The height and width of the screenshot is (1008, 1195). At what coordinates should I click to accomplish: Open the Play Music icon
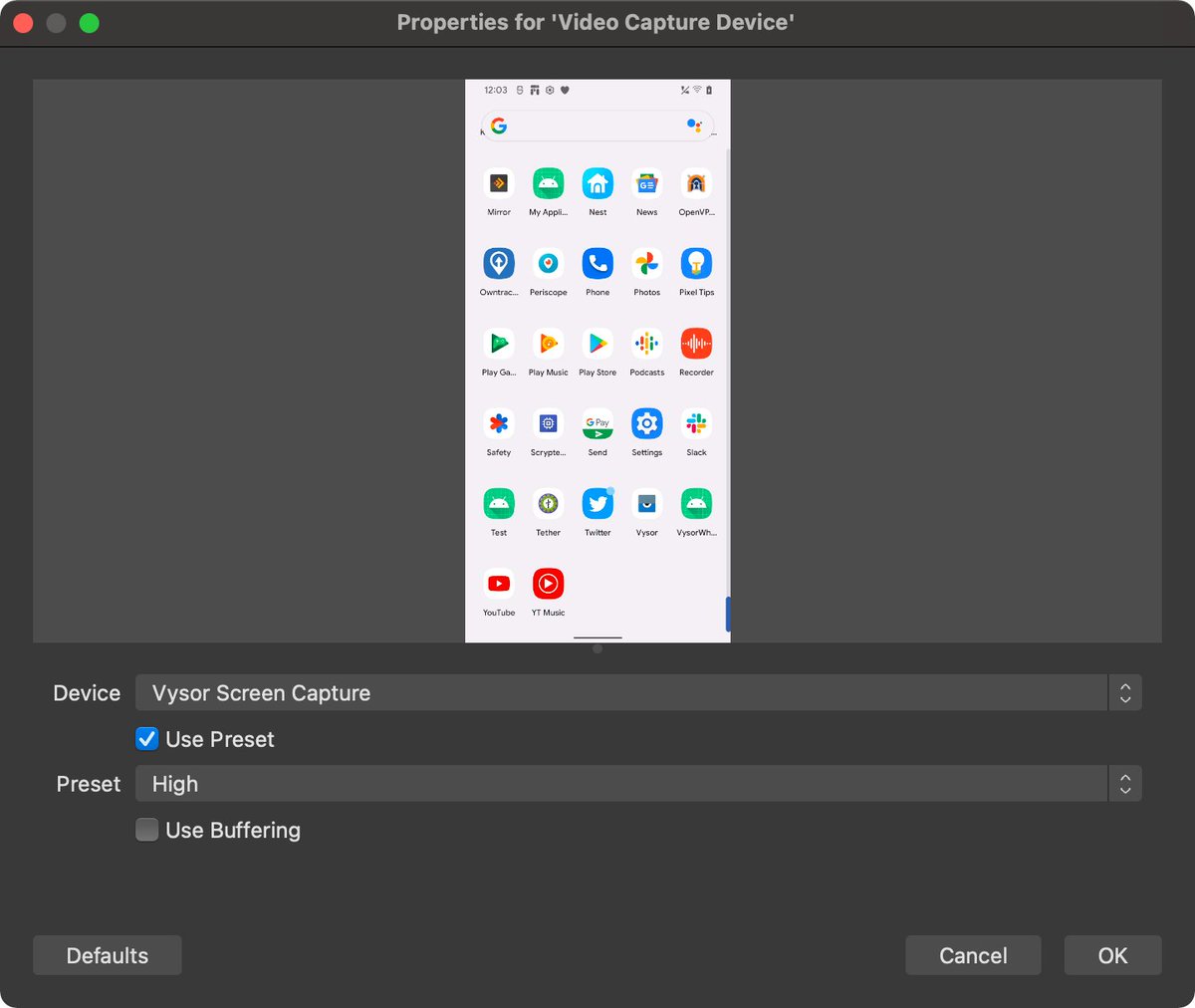[x=548, y=344]
